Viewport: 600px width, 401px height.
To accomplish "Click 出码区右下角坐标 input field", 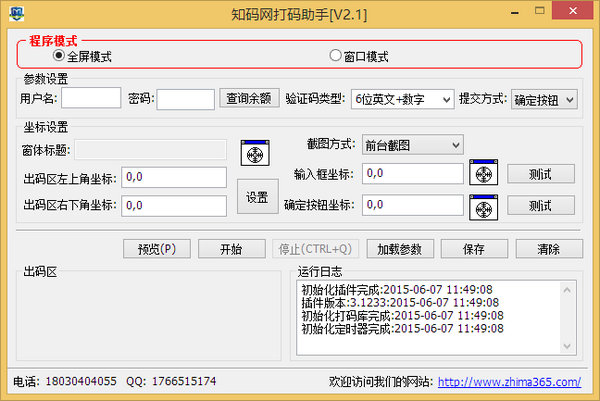I will pyautogui.click(x=174, y=205).
